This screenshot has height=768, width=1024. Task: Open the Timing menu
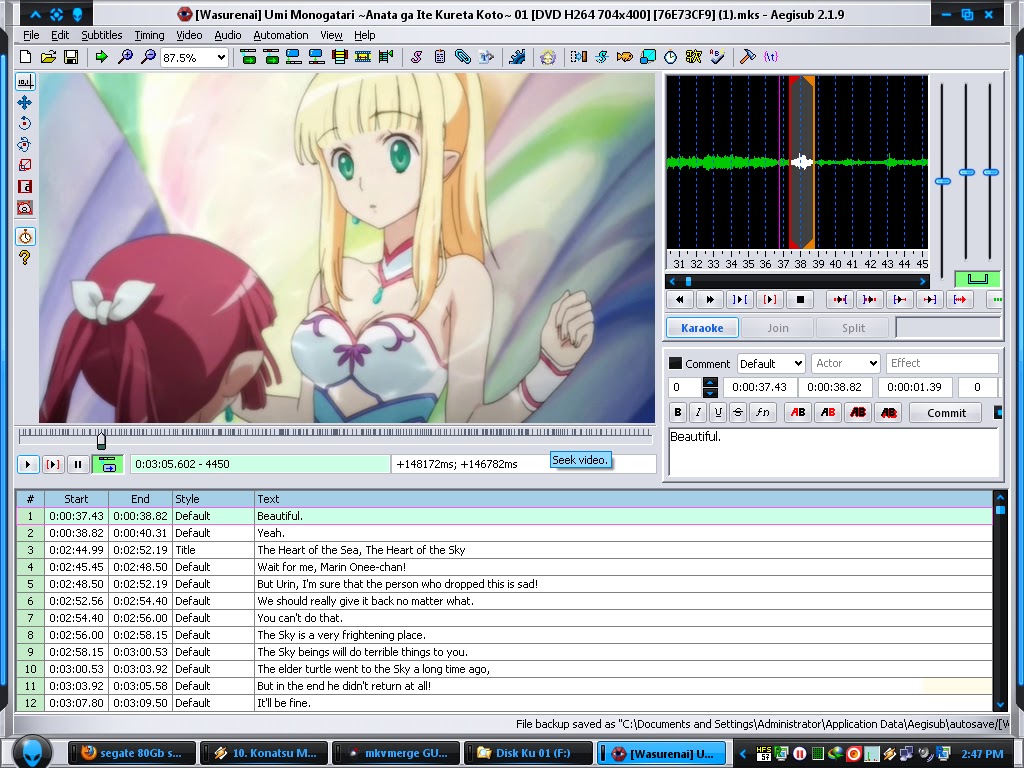coord(149,35)
